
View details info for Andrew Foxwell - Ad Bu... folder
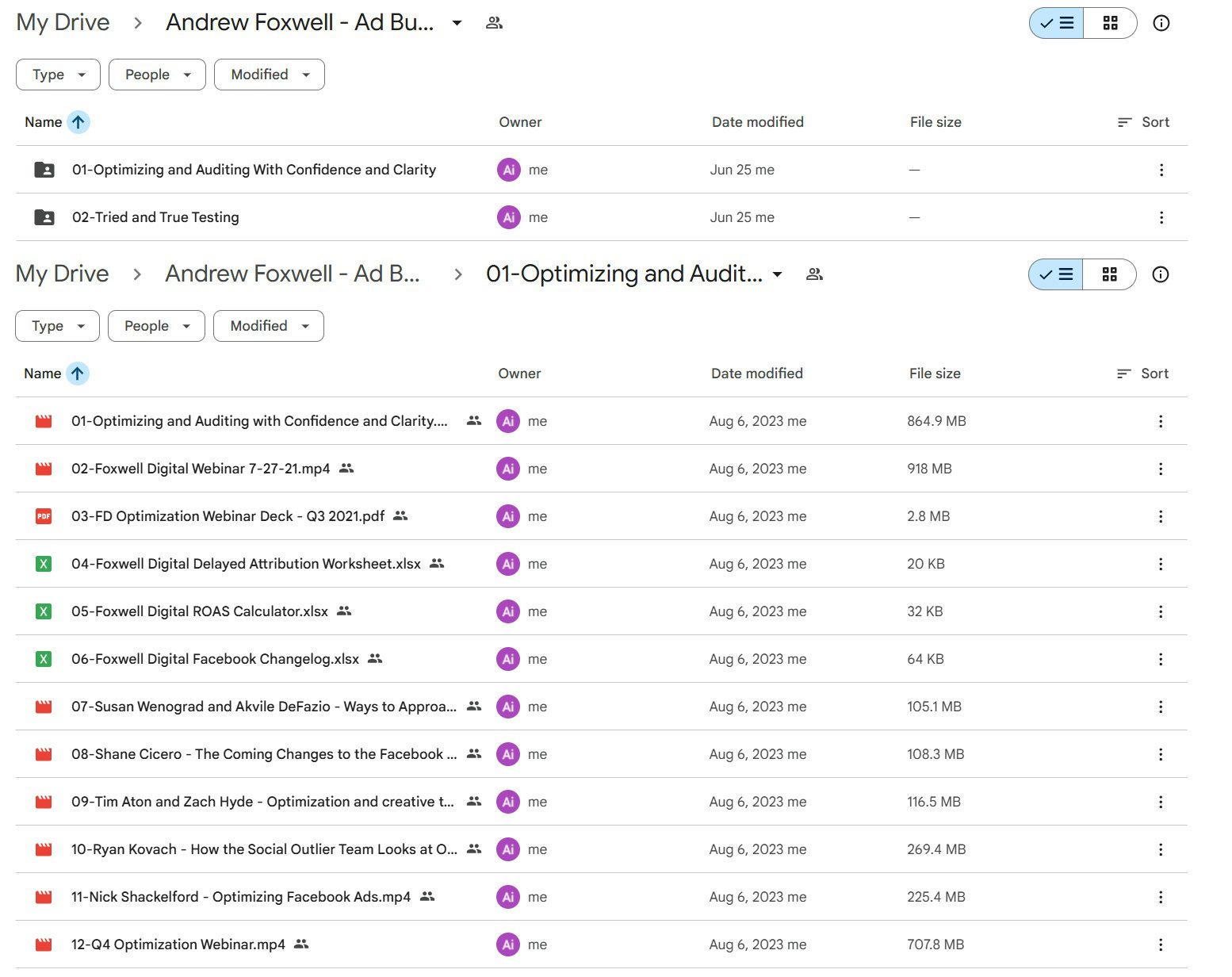coord(1161,23)
